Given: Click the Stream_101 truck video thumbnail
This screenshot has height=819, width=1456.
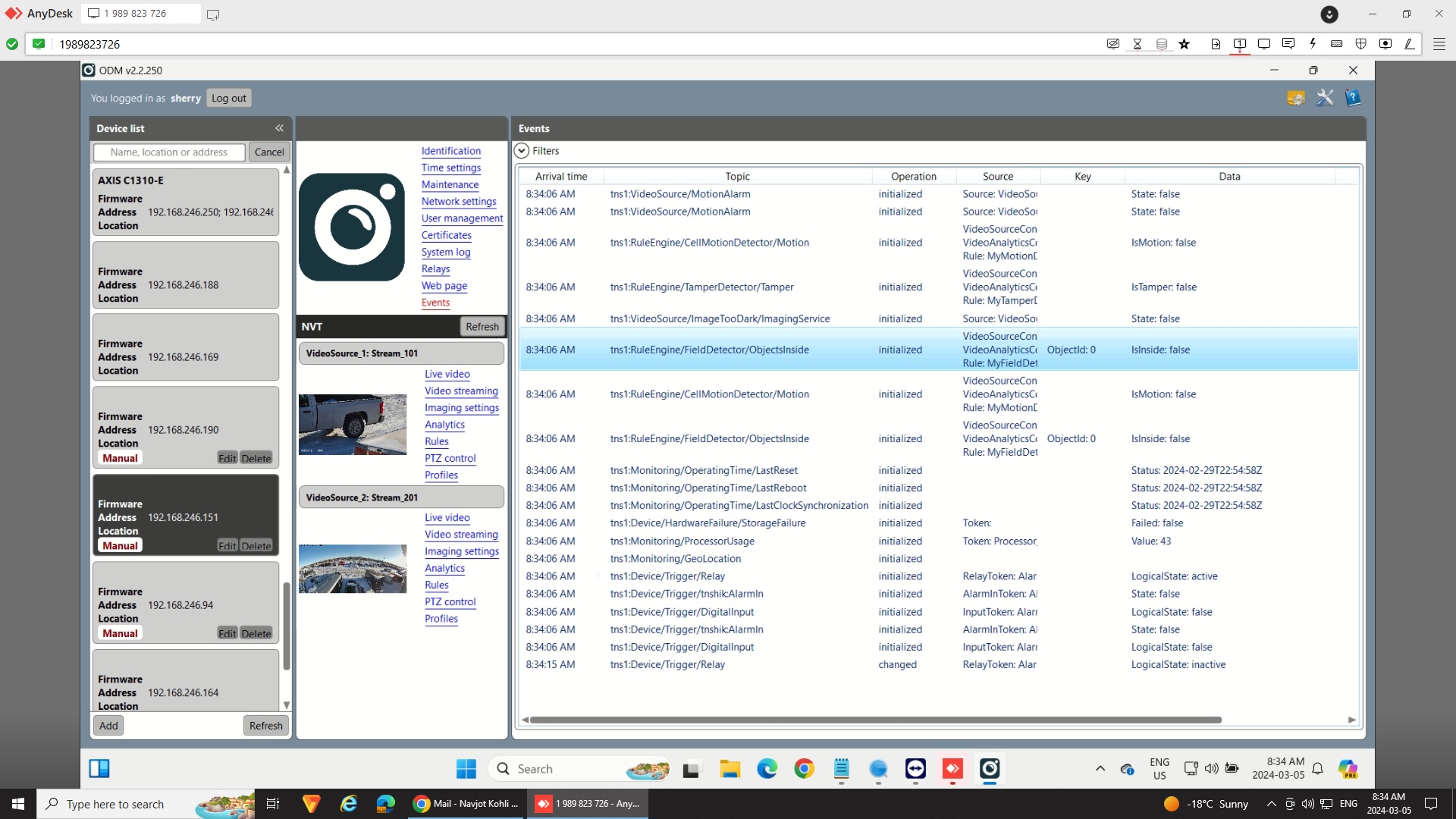Looking at the screenshot, I should click(x=353, y=425).
